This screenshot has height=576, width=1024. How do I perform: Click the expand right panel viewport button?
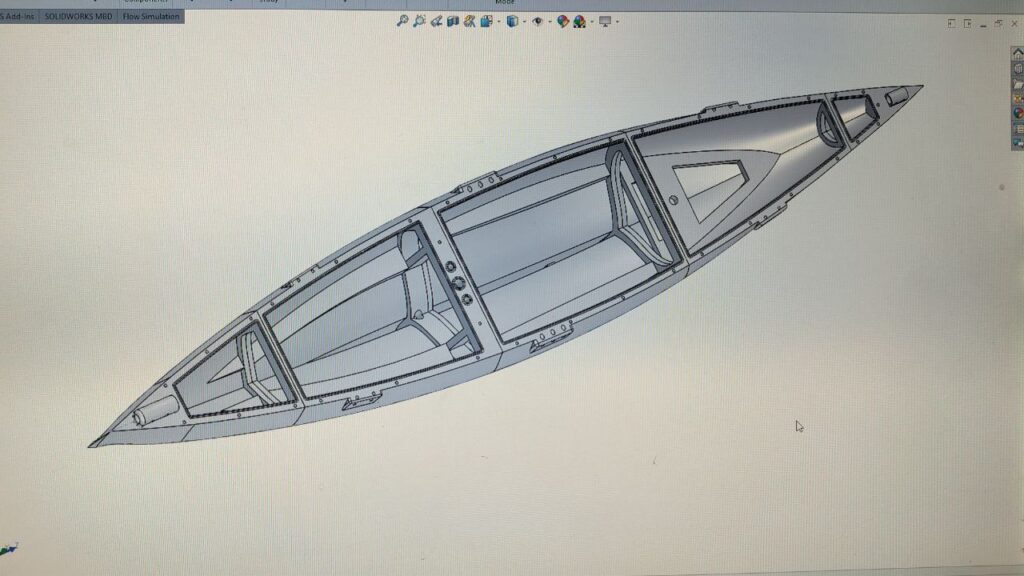coord(967,24)
